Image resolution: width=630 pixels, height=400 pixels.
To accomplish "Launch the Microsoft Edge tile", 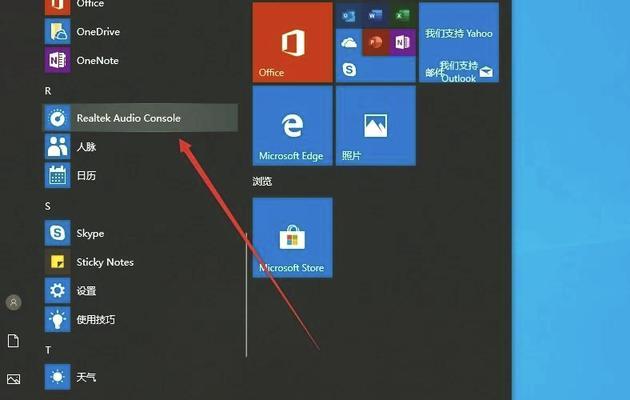I will [292, 126].
